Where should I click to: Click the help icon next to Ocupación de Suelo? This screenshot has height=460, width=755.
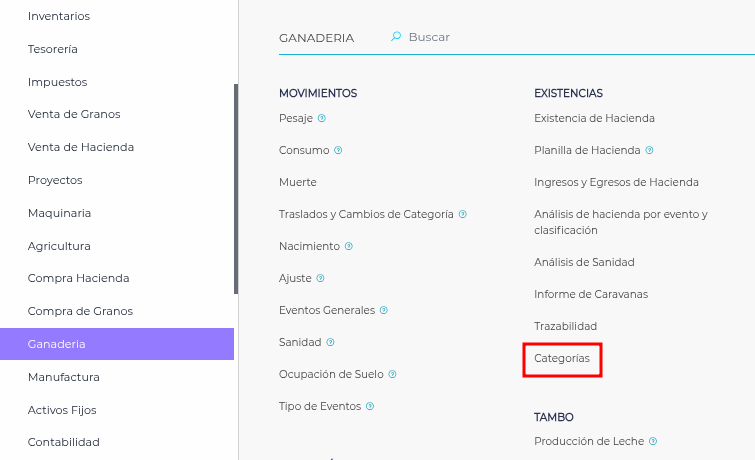(x=393, y=374)
